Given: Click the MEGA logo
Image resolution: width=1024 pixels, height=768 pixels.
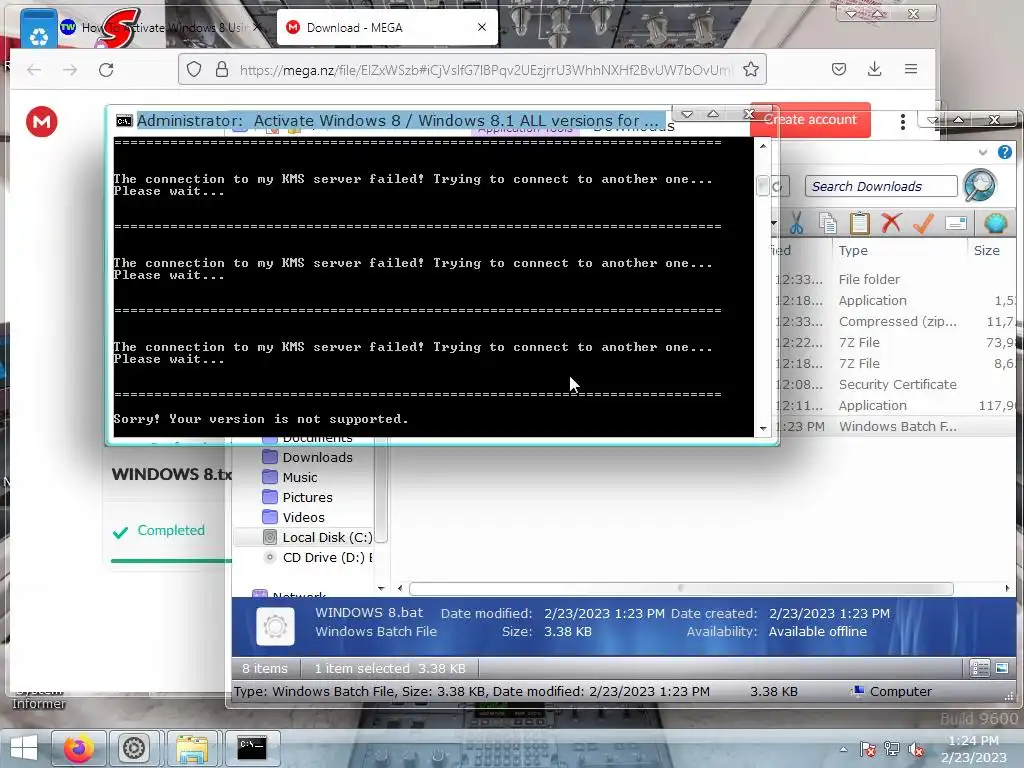Looking at the screenshot, I should pos(42,121).
